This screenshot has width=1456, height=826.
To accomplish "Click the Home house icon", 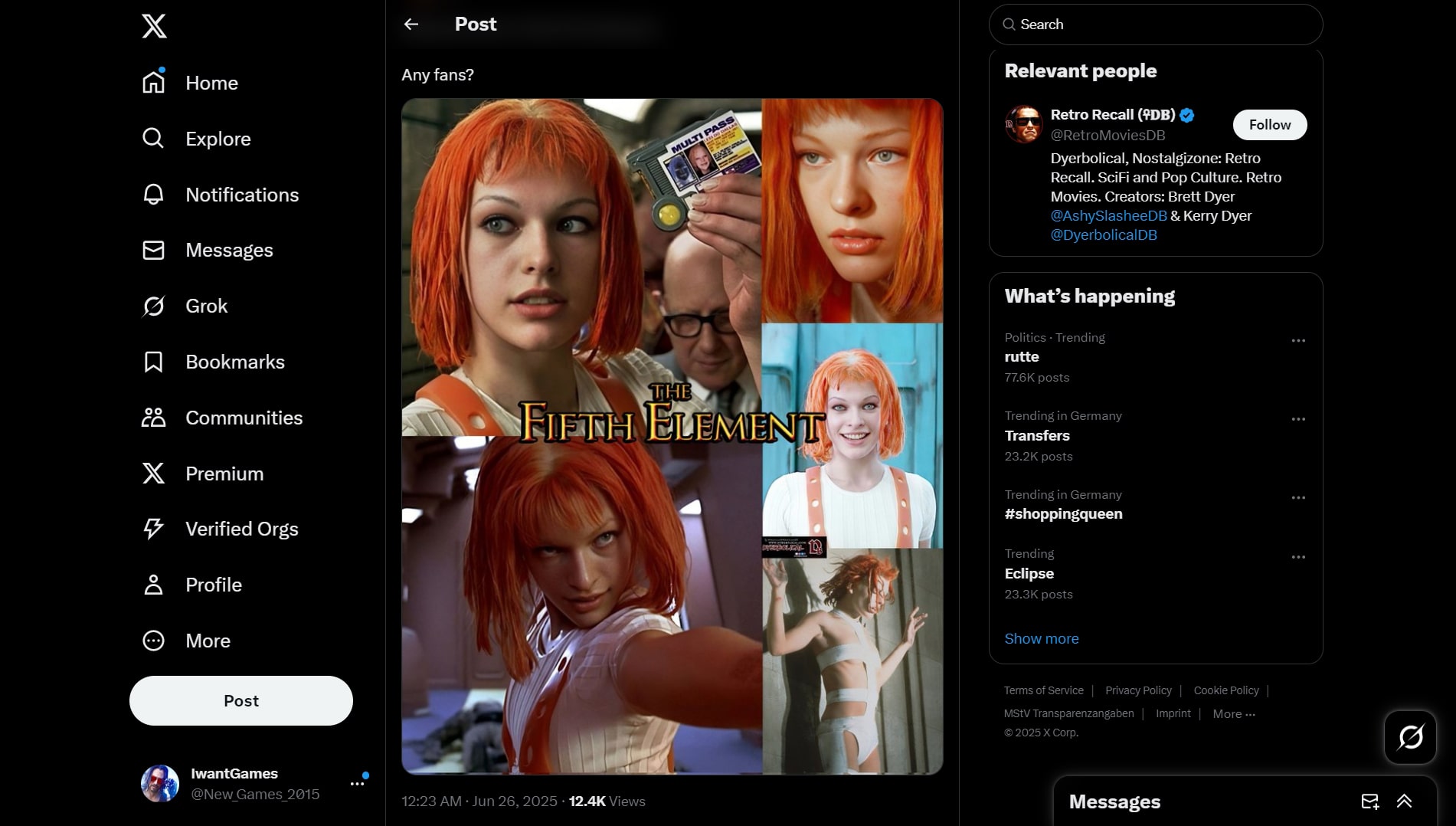I will click(x=153, y=83).
